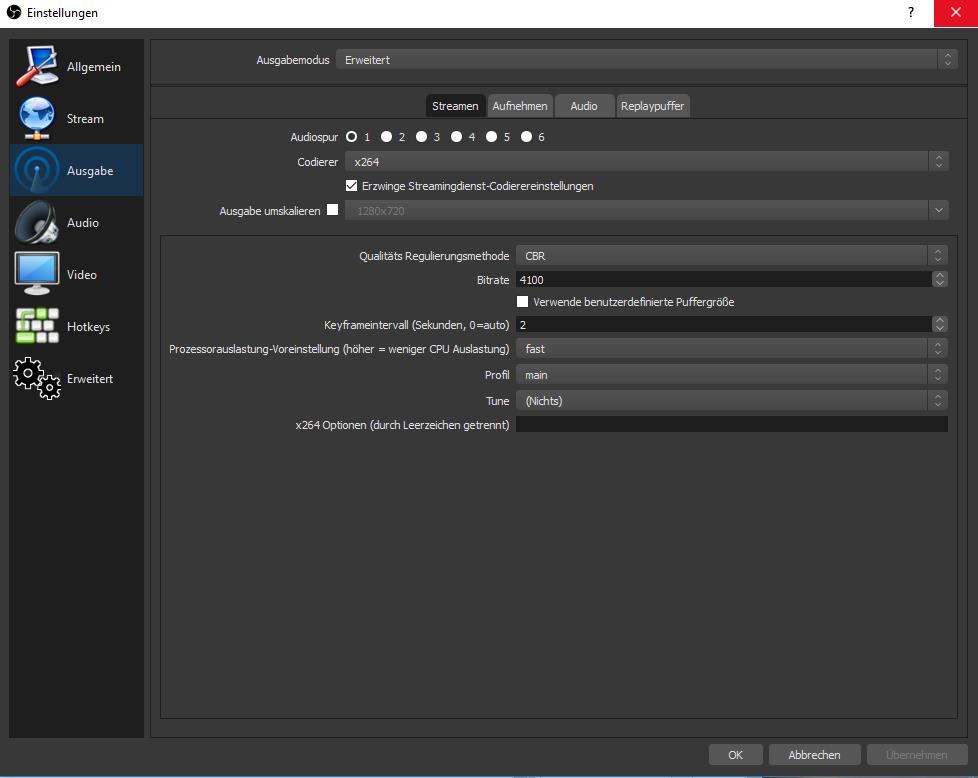
Task: Check Verwende benutzerdefinierte Puffergröße
Action: (x=523, y=302)
